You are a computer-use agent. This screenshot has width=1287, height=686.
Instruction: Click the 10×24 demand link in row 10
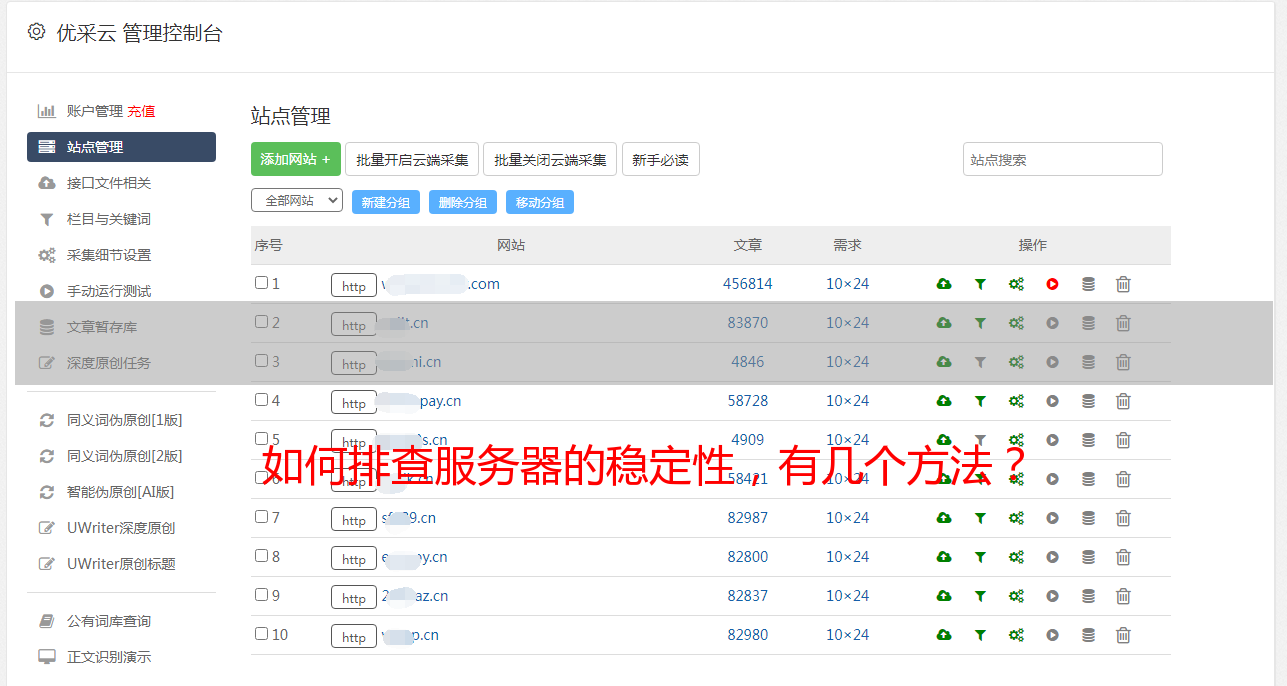click(847, 635)
